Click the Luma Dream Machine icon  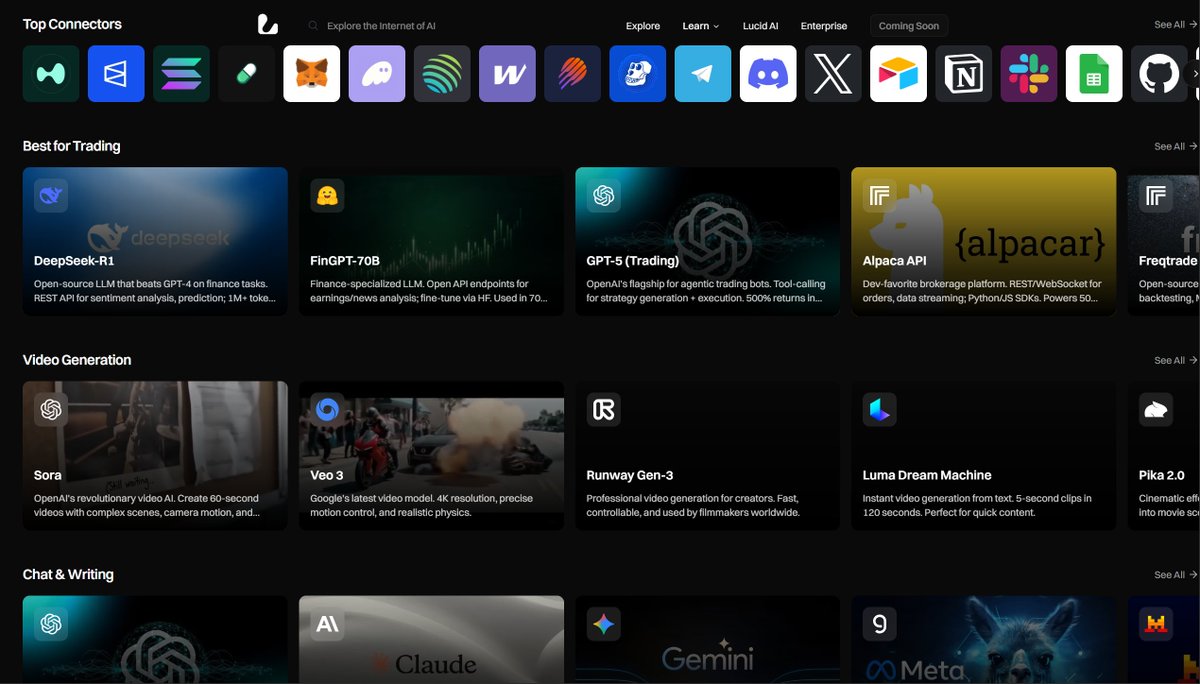[x=879, y=410]
